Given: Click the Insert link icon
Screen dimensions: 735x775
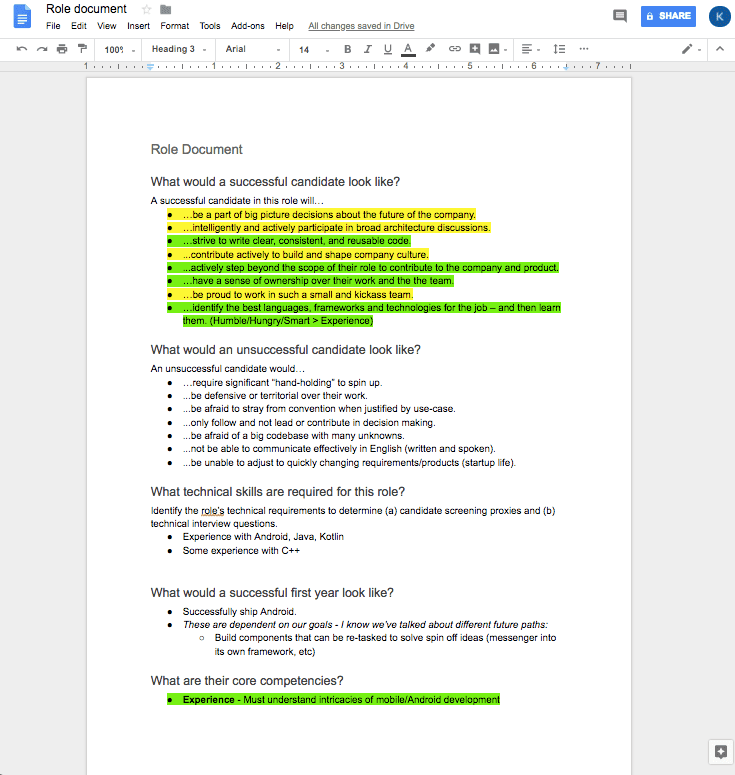Looking at the screenshot, I should point(454,48).
